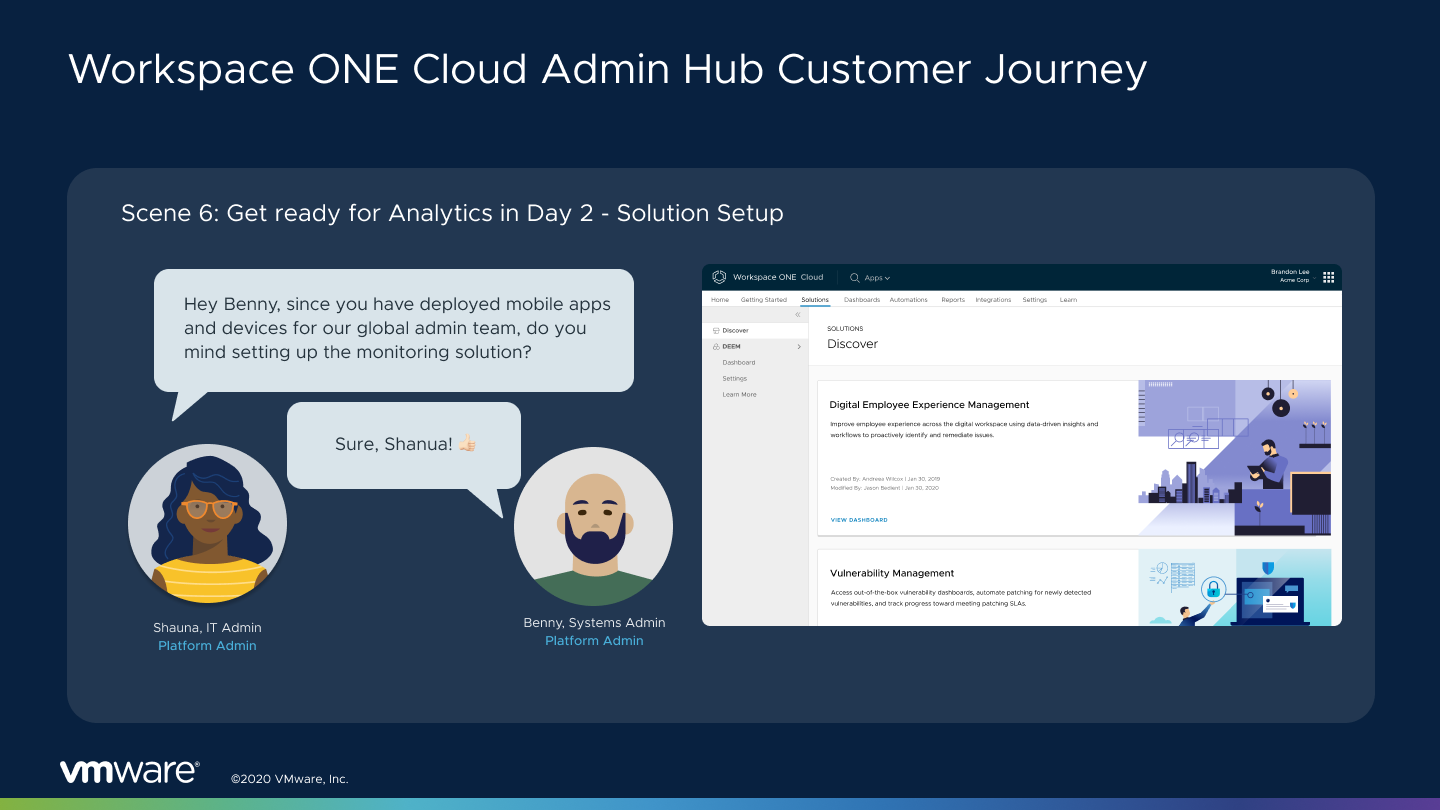
Task: Click the 'Benny, Systems Admin' caption
Action: pos(594,623)
